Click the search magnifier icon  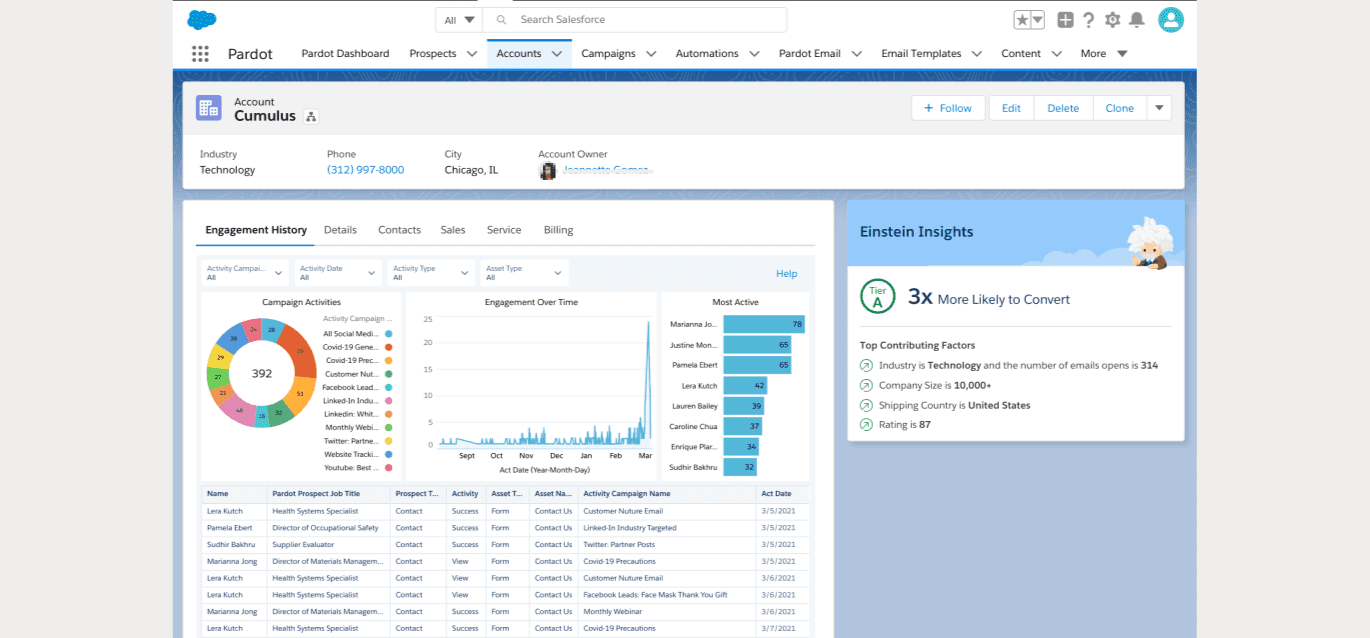[501, 20]
